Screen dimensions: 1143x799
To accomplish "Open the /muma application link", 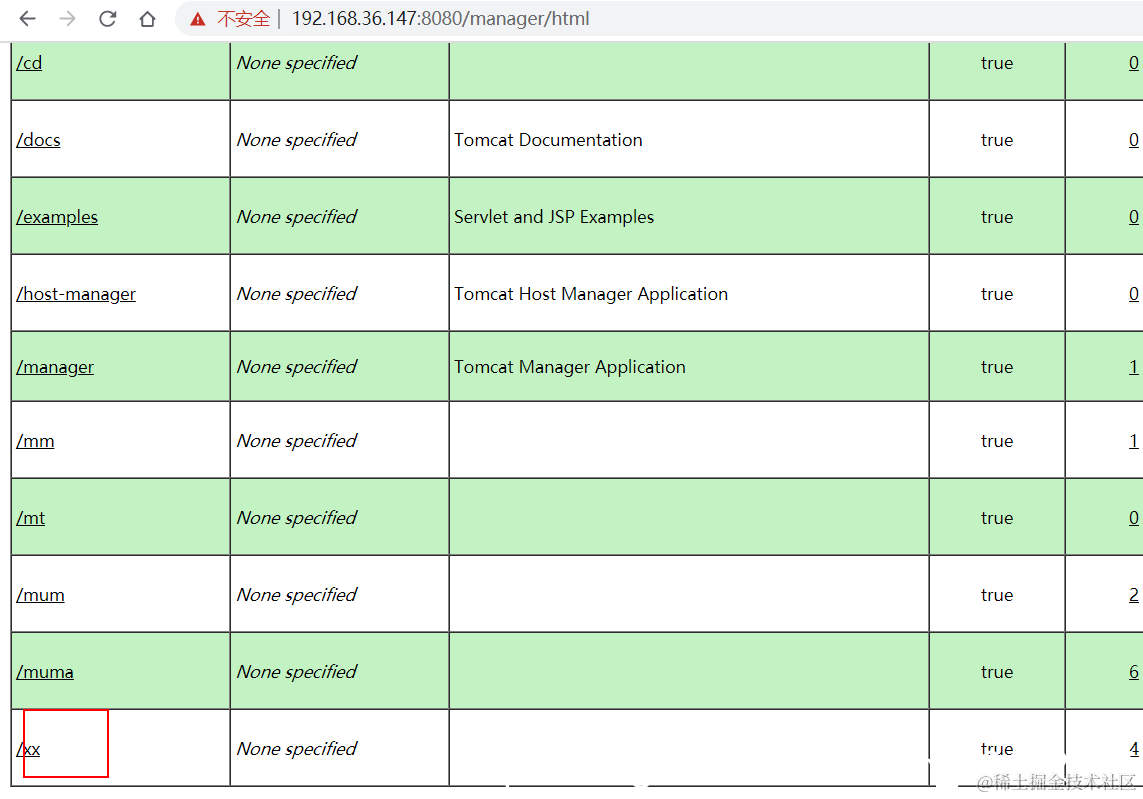I will click(44, 672).
